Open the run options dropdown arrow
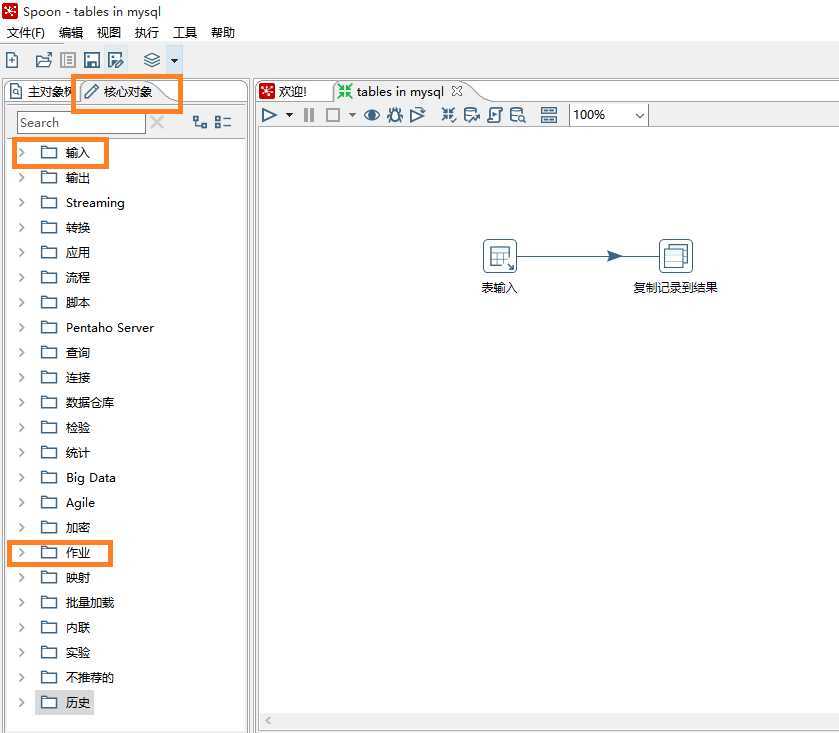 click(x=289, y=115)
